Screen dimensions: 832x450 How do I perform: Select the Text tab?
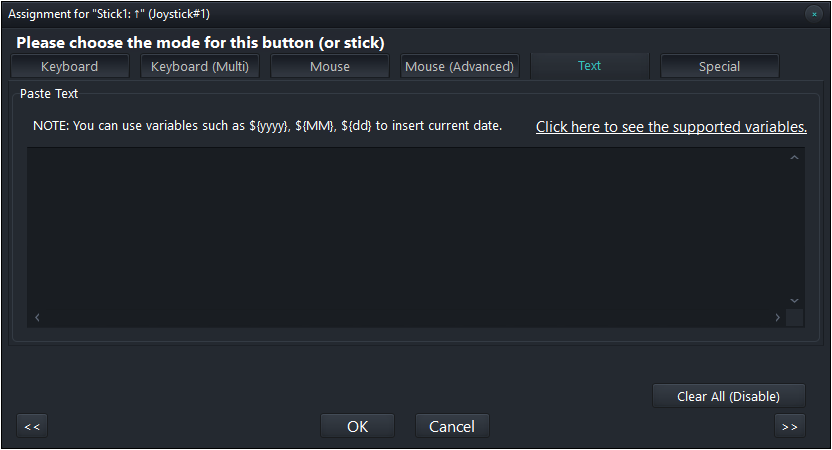coord(589,66)
